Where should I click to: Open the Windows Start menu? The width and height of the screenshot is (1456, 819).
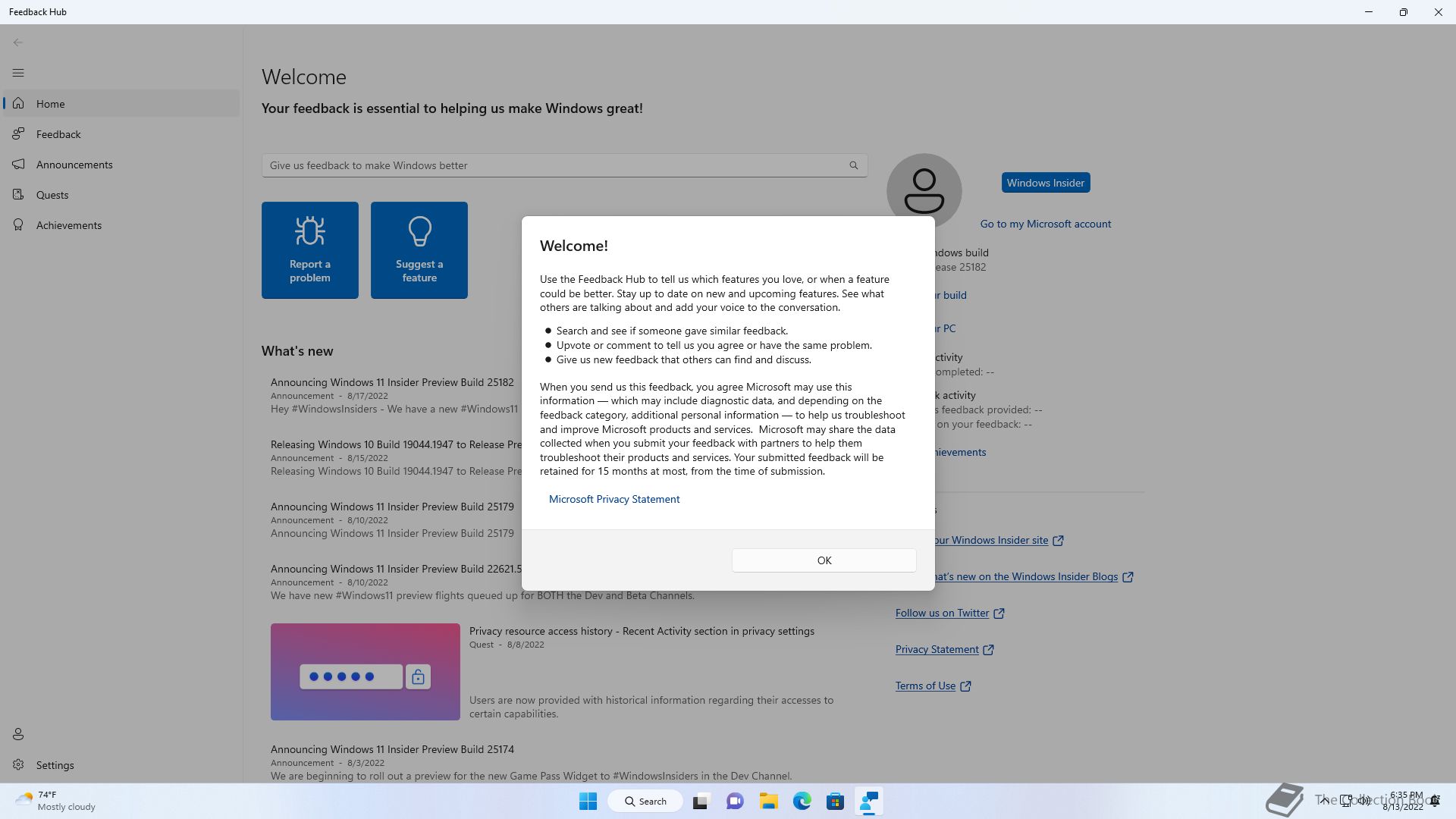(x=588, y=802)
